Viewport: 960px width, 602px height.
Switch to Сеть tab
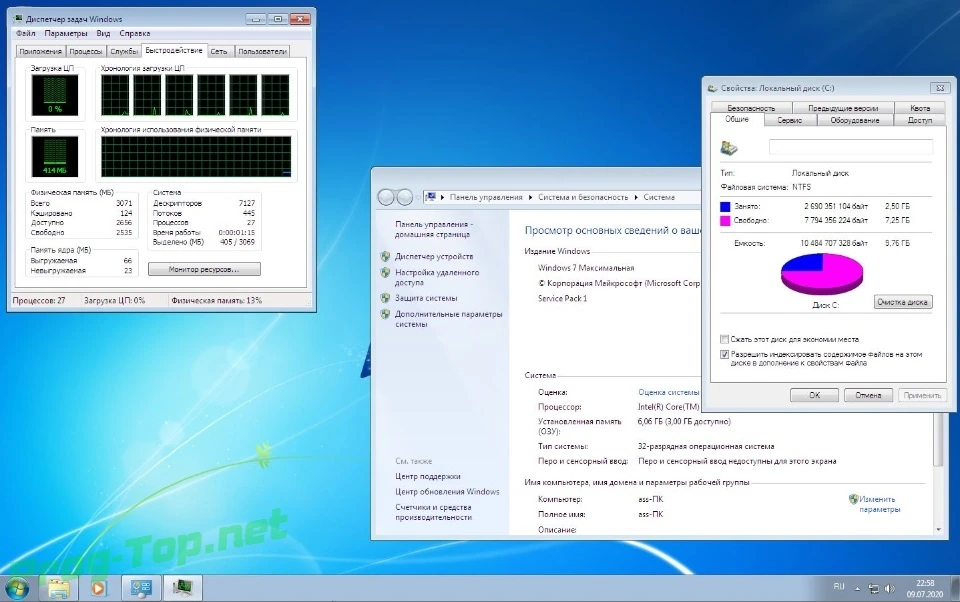pyautogui.click(x=219, y=51)
